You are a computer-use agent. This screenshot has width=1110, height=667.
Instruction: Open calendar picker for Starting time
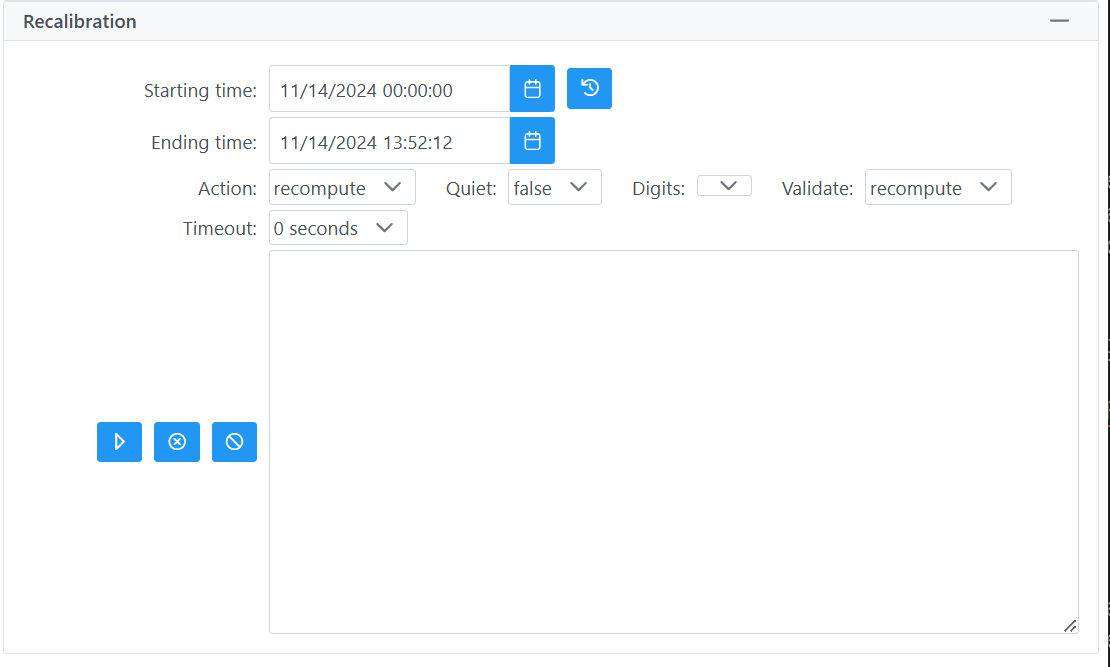pyautogui.click(x=532, y=89)
